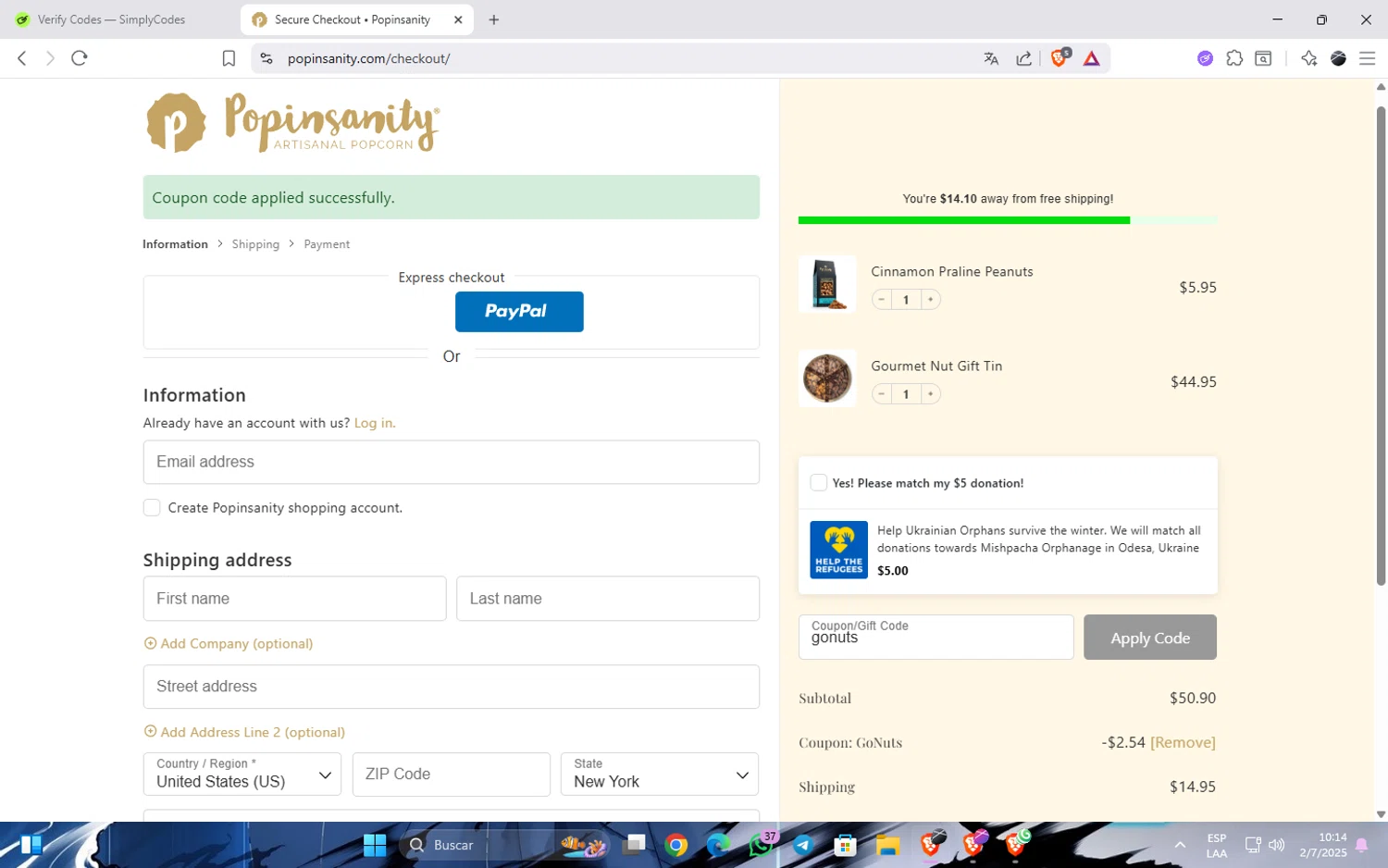Image resolution: width=1388 pixels, height=868 pixels.
Task: Open Microsoft Store from taskbar
Action: (845, 845)
